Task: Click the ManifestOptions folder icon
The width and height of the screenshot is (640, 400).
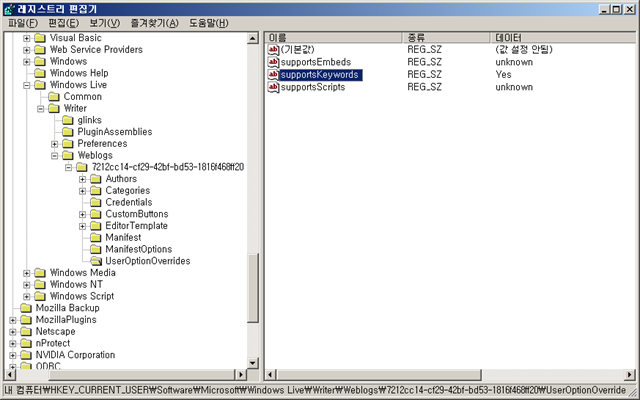Action: coord(96,249)
